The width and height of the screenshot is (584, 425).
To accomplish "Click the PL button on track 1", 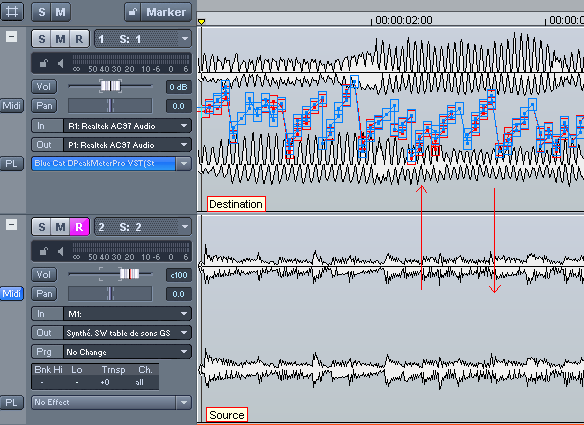I will (12, 164).
